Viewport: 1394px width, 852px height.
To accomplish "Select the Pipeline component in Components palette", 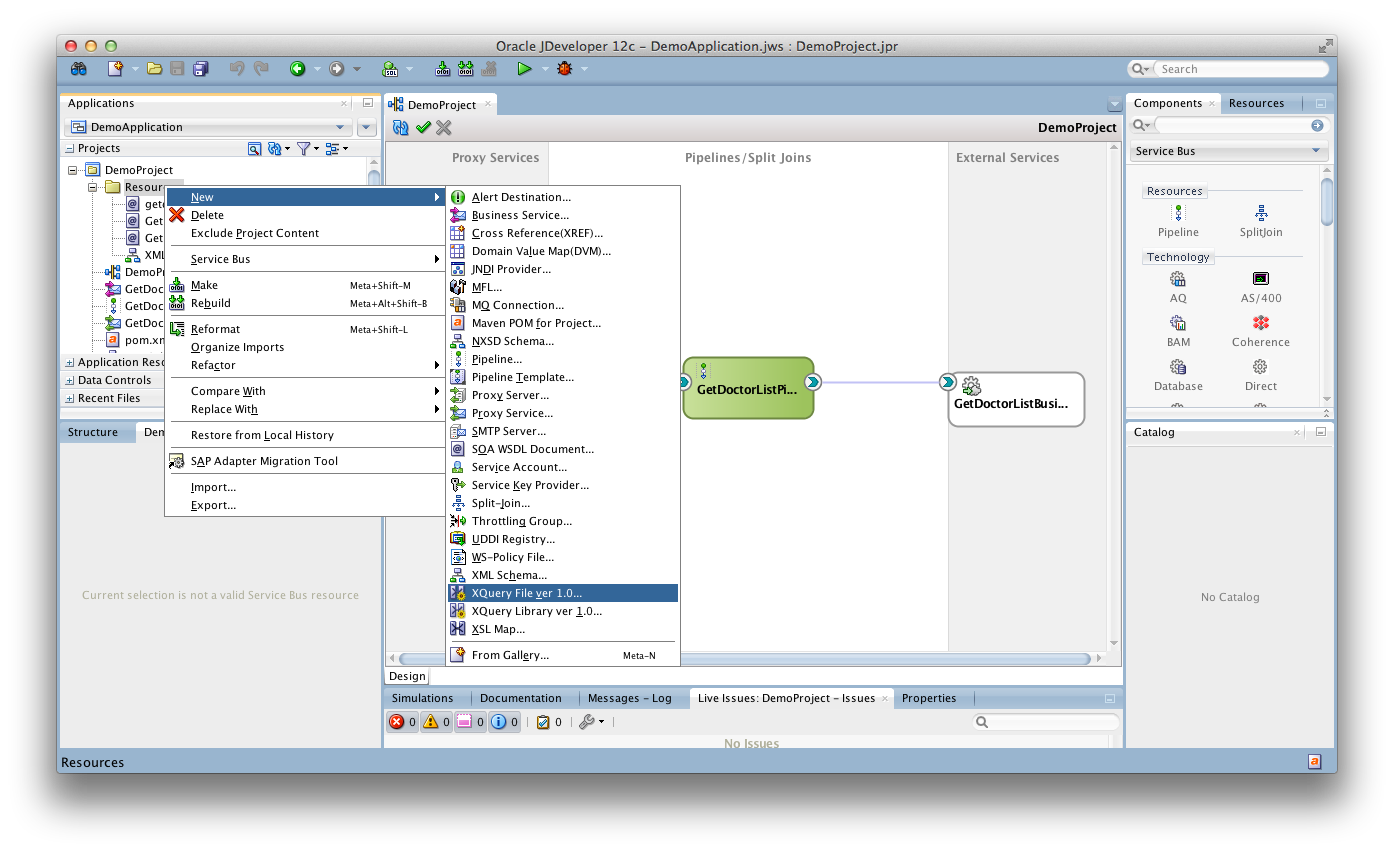I will (x=1178, y=219).
